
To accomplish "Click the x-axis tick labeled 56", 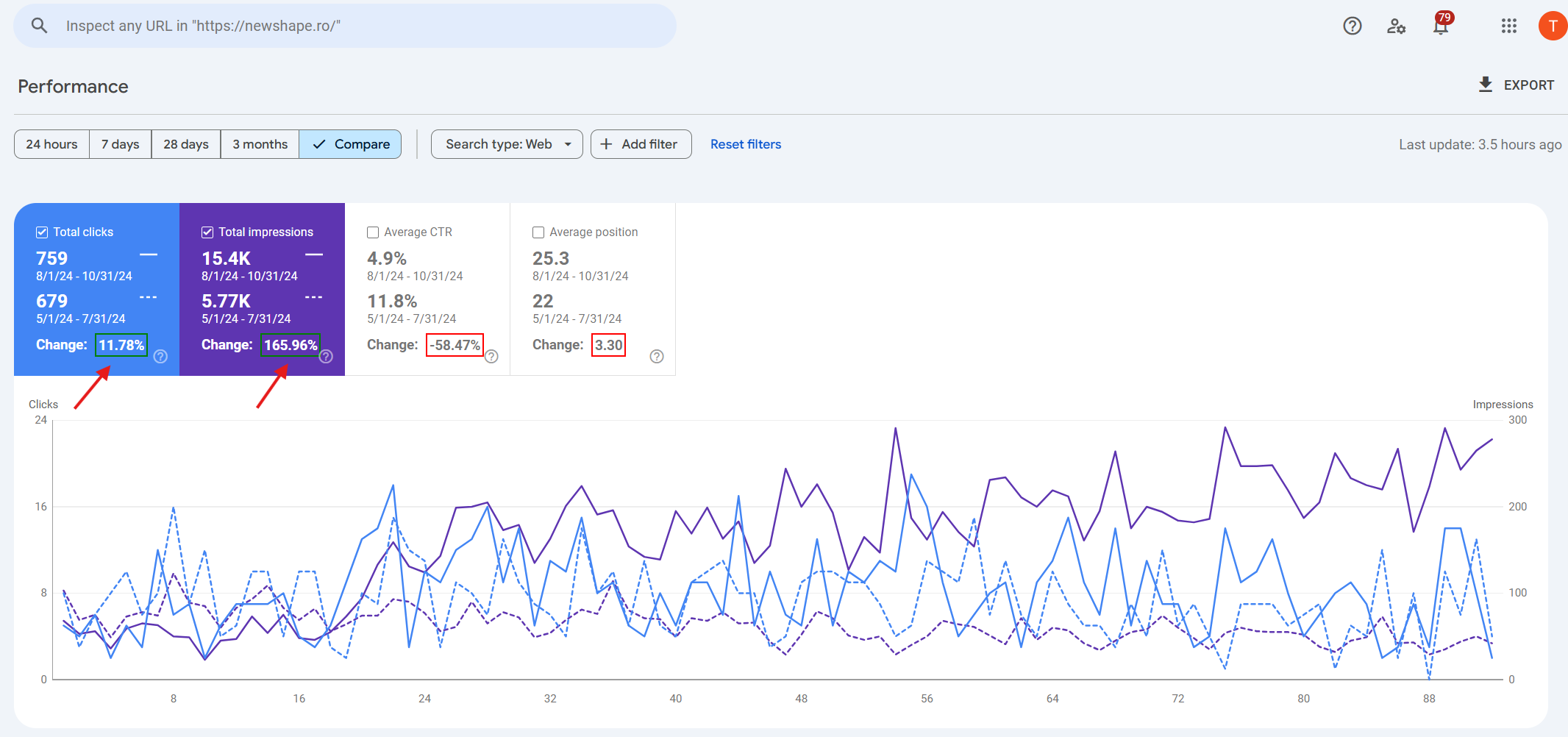I will (927, 699).
